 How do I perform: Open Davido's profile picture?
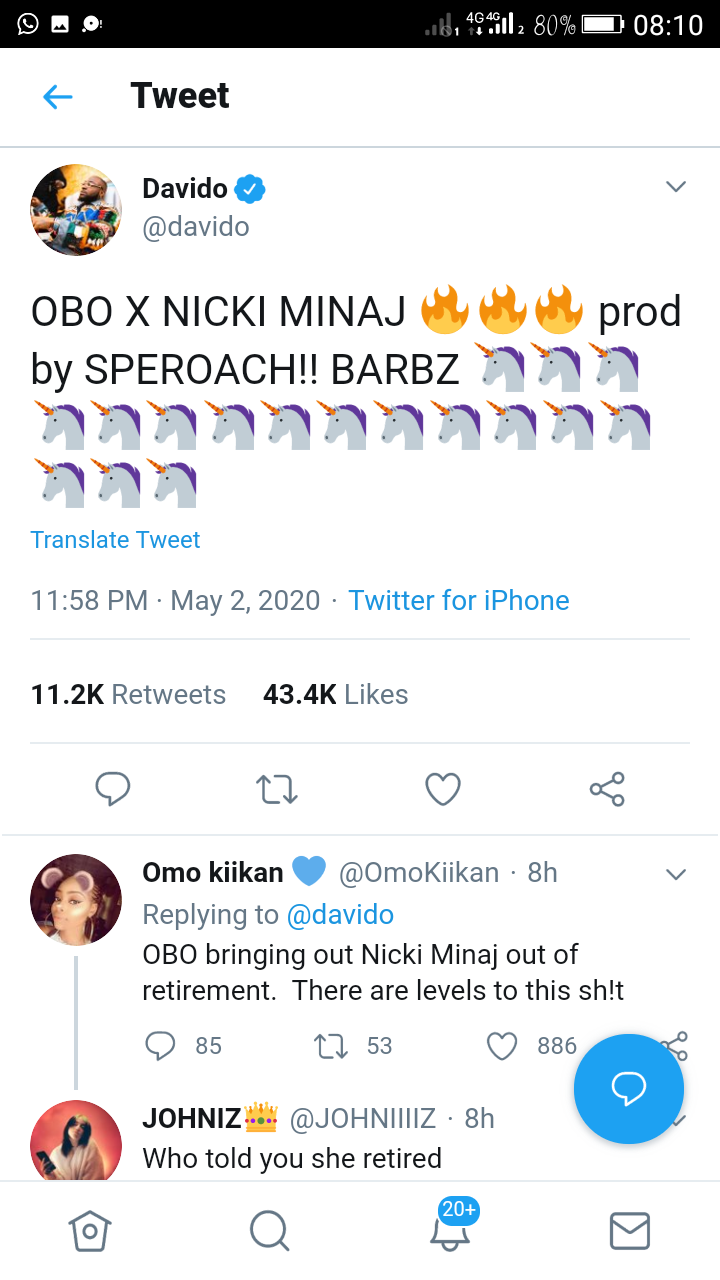[x=77, y=209]
